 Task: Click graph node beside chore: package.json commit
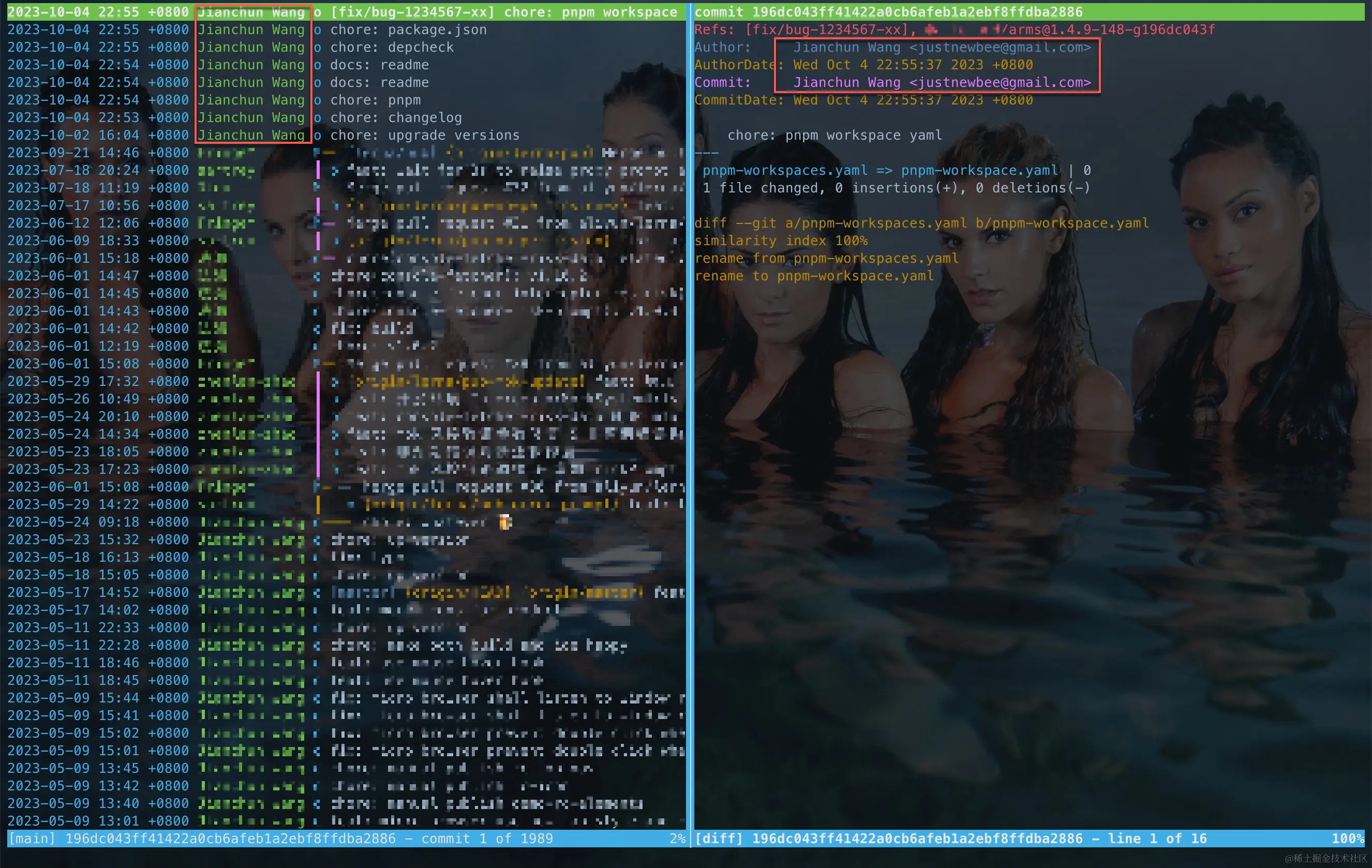pos(317,29)
